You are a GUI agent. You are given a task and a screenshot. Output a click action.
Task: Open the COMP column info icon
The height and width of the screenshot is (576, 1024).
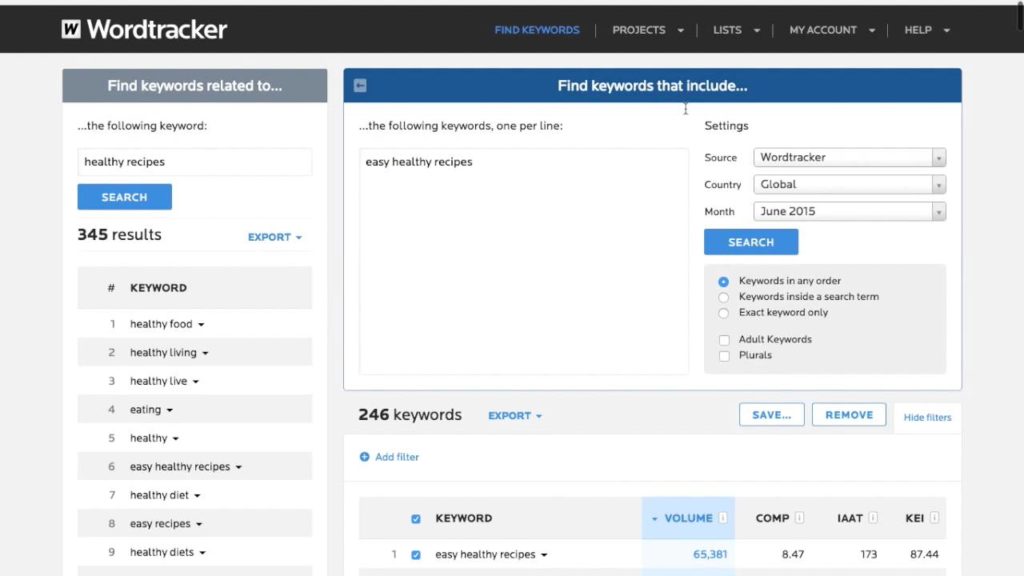[x=799, y=518]
